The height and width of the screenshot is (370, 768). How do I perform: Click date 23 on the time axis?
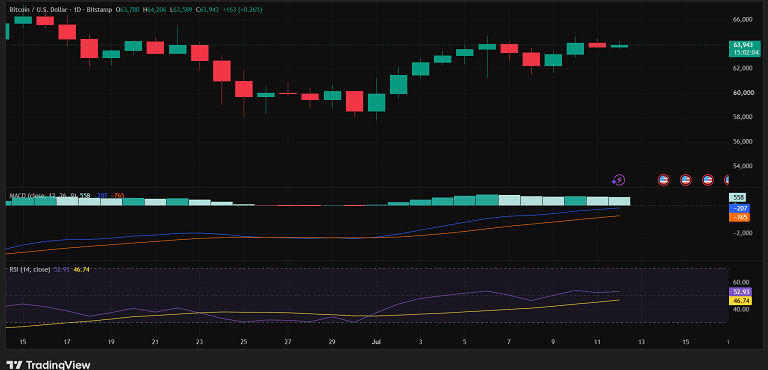[199, 342]
